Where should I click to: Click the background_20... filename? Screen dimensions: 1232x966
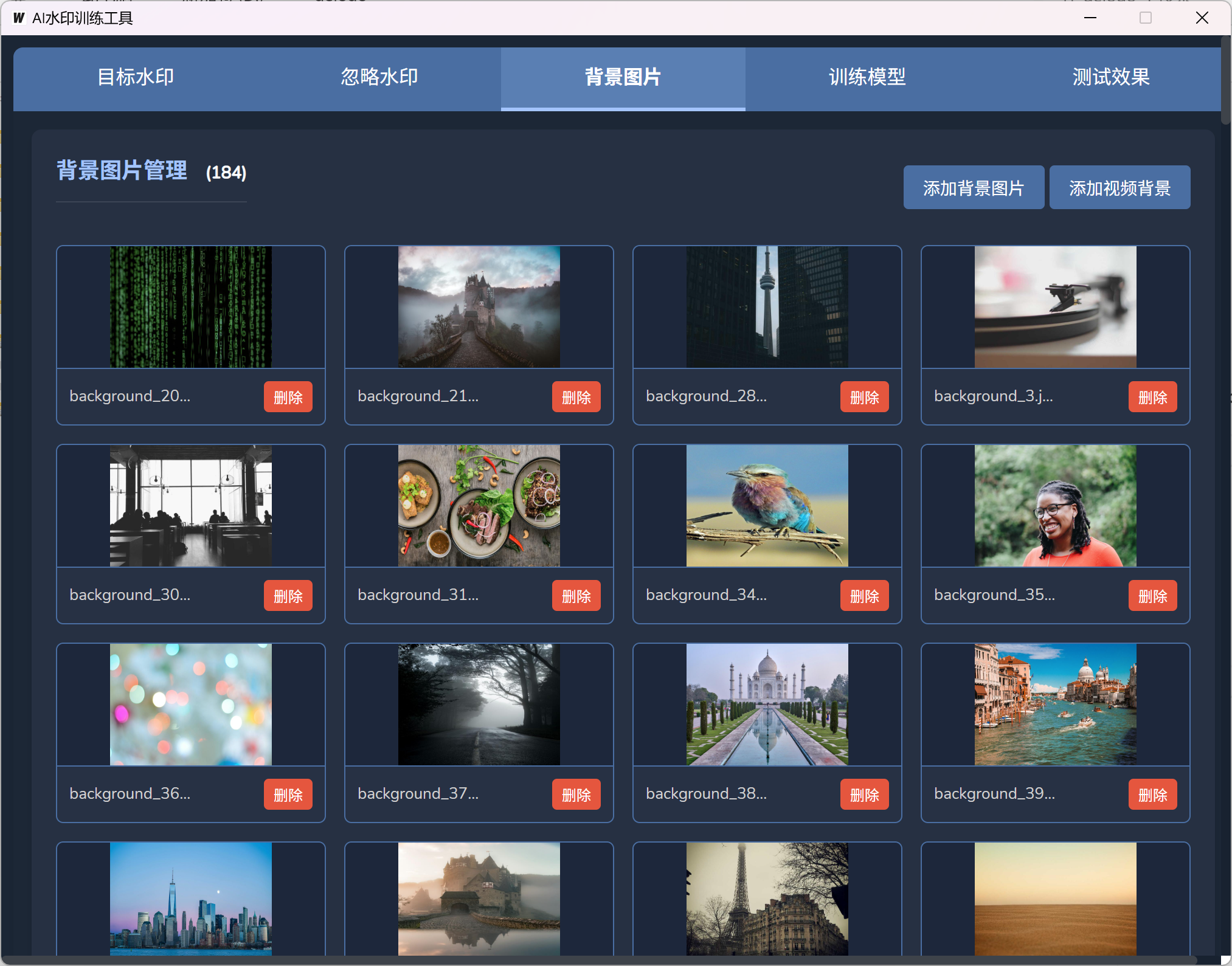(x=130, y=396)
